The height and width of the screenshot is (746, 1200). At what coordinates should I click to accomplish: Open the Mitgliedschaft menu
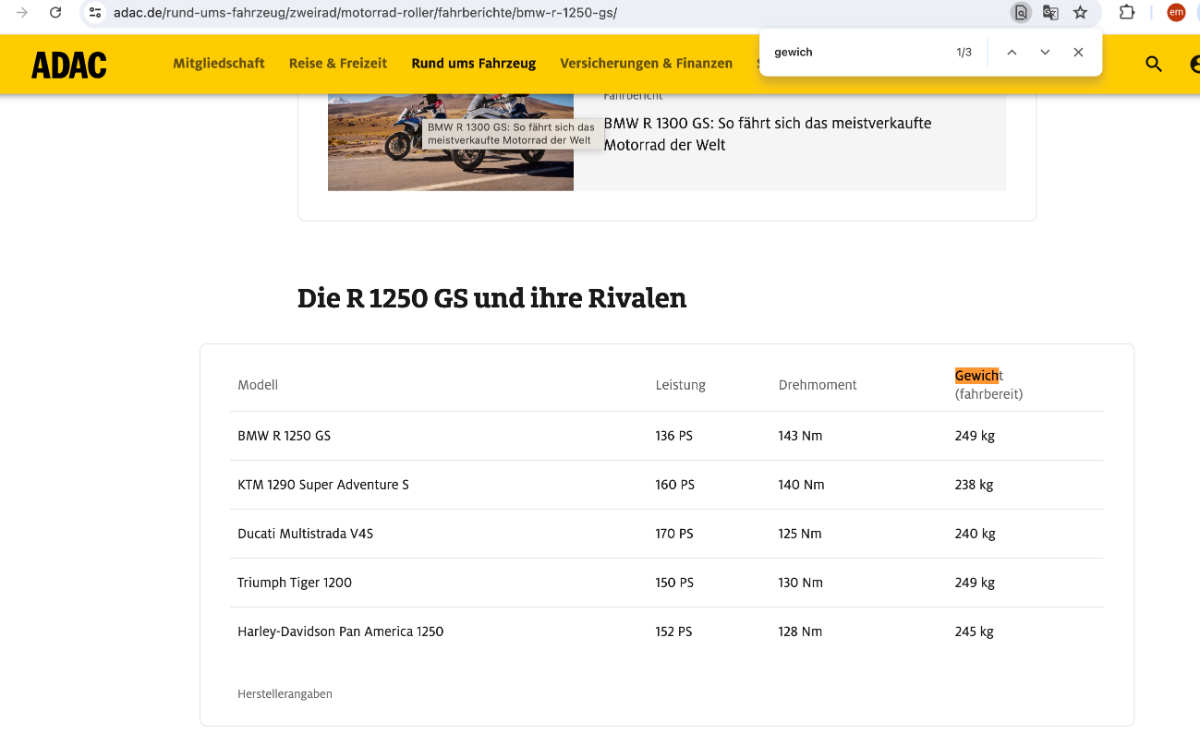point(218,63)
